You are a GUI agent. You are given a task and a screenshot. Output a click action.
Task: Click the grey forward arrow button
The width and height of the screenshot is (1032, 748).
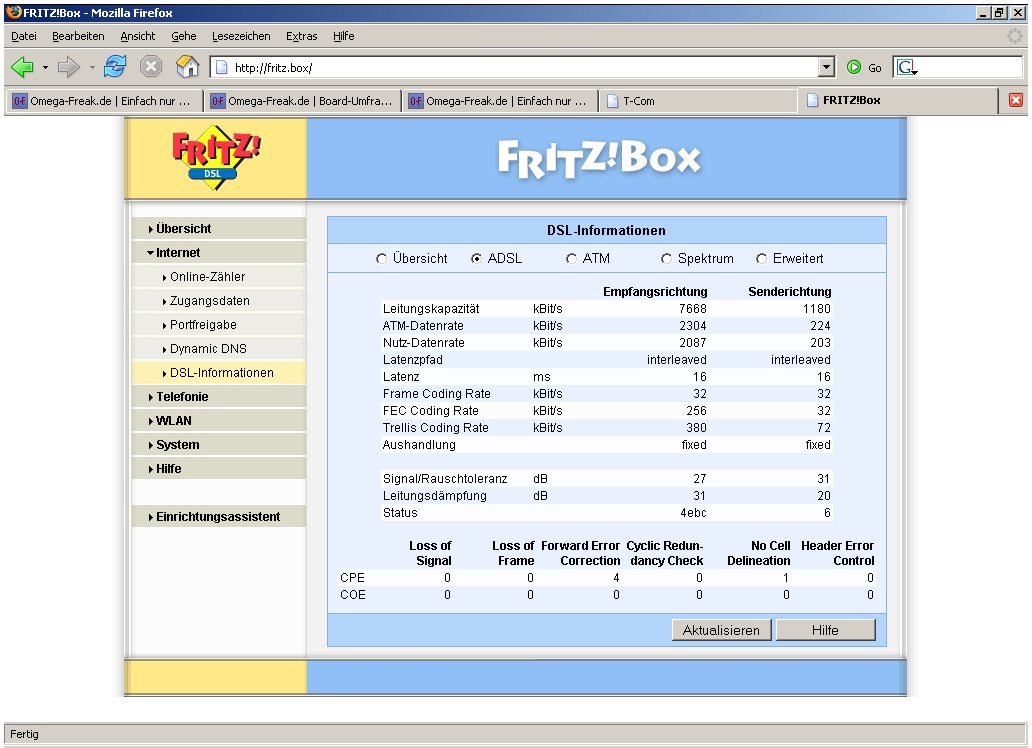68,67
